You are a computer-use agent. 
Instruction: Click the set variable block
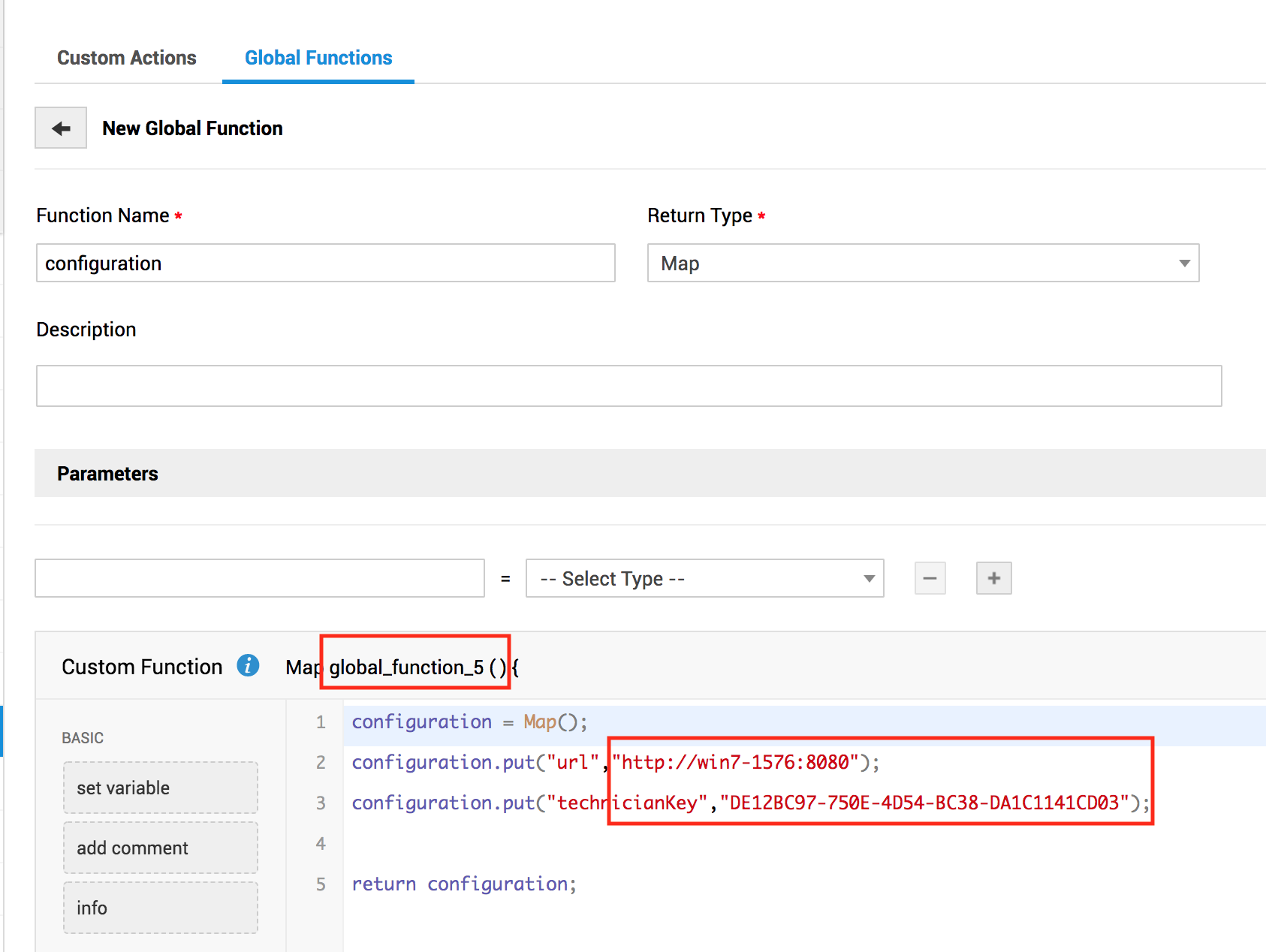click(x=161, y=788)
